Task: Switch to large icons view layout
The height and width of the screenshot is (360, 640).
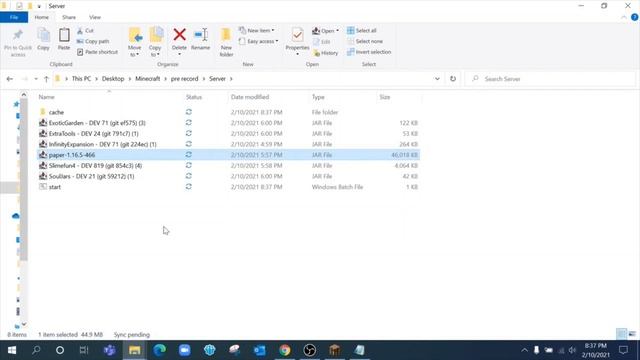Action: click(x=632, y=334)
